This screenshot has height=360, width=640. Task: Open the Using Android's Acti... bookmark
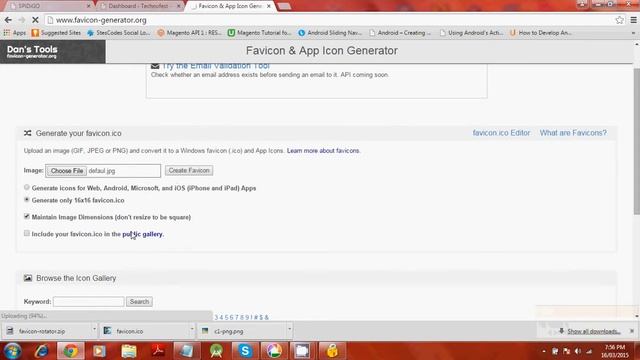click(x=471, y=33)
